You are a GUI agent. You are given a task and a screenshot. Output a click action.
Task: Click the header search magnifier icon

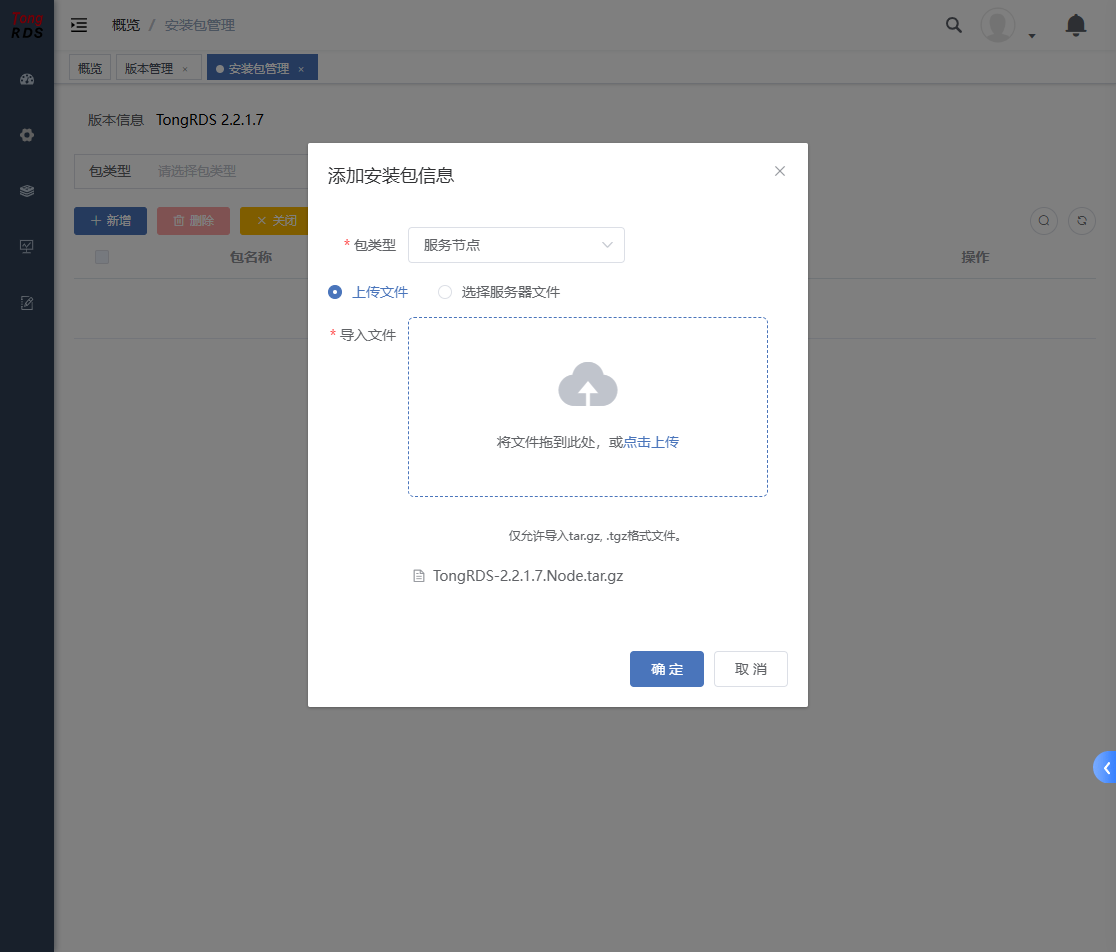[x=954, y=26]
